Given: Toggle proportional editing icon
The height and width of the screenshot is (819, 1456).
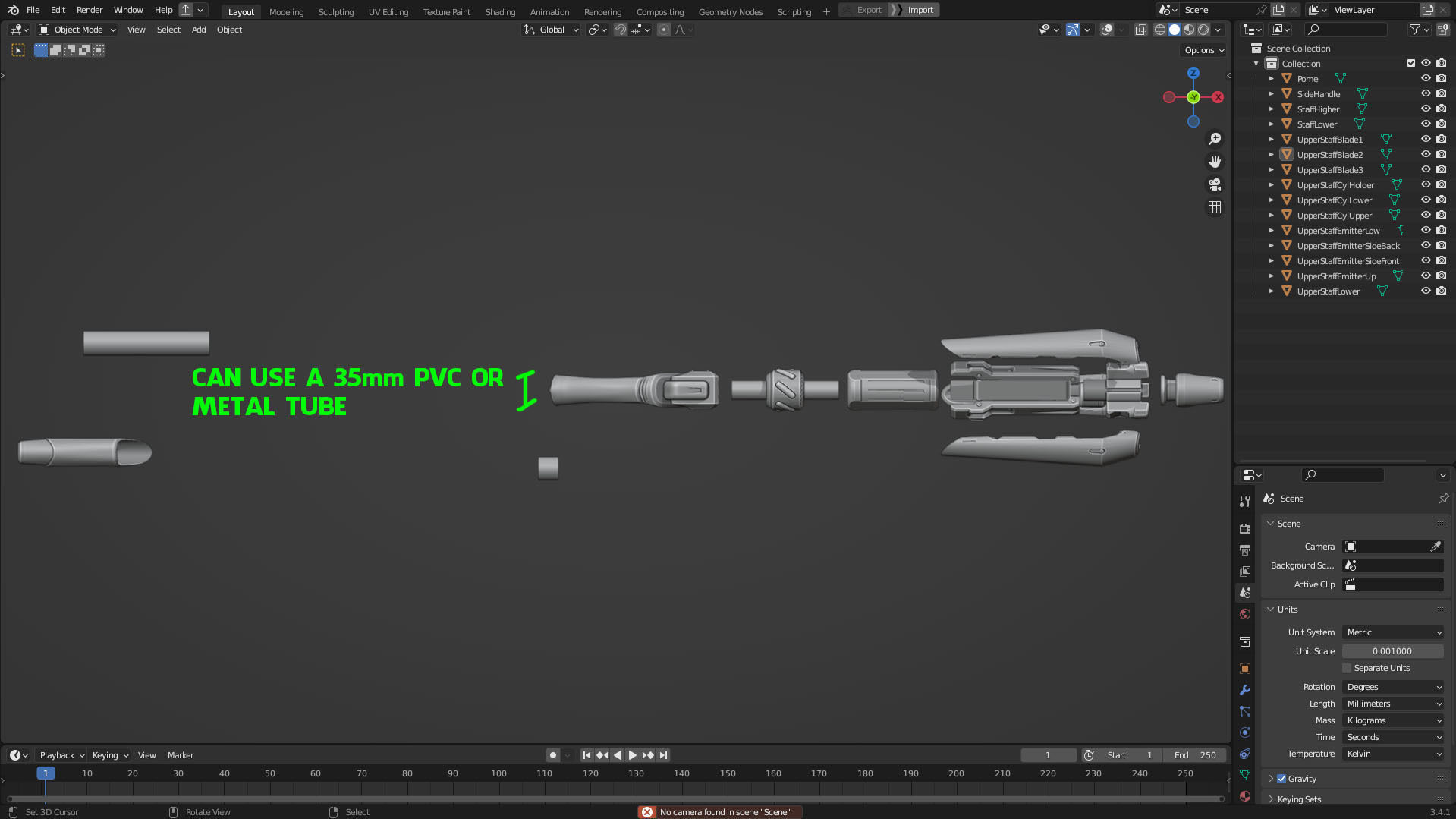Looking at the screenshot, I should tap(662, 30).
